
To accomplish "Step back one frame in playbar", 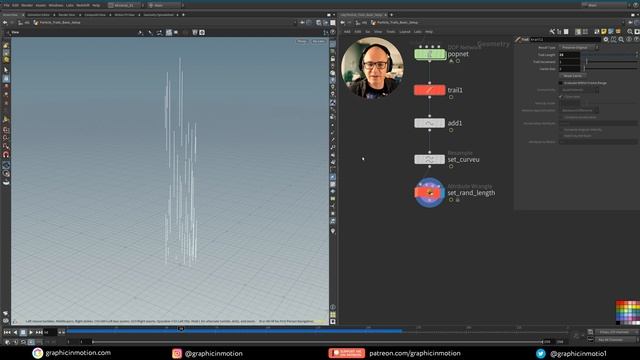I will point(15,332).
